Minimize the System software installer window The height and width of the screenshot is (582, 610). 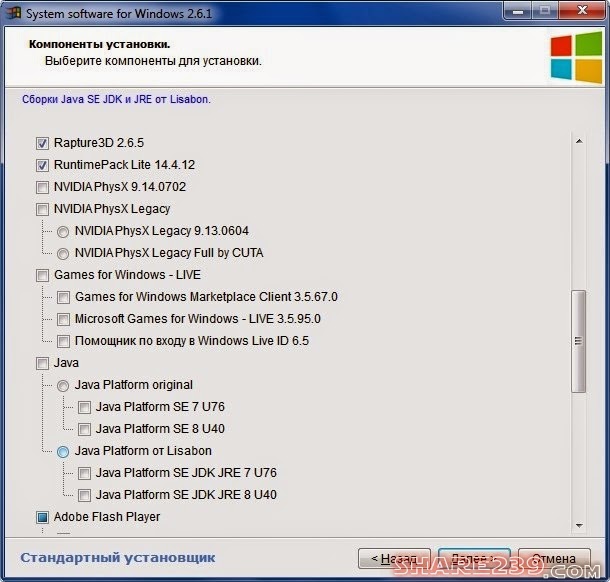coord(518,11)
